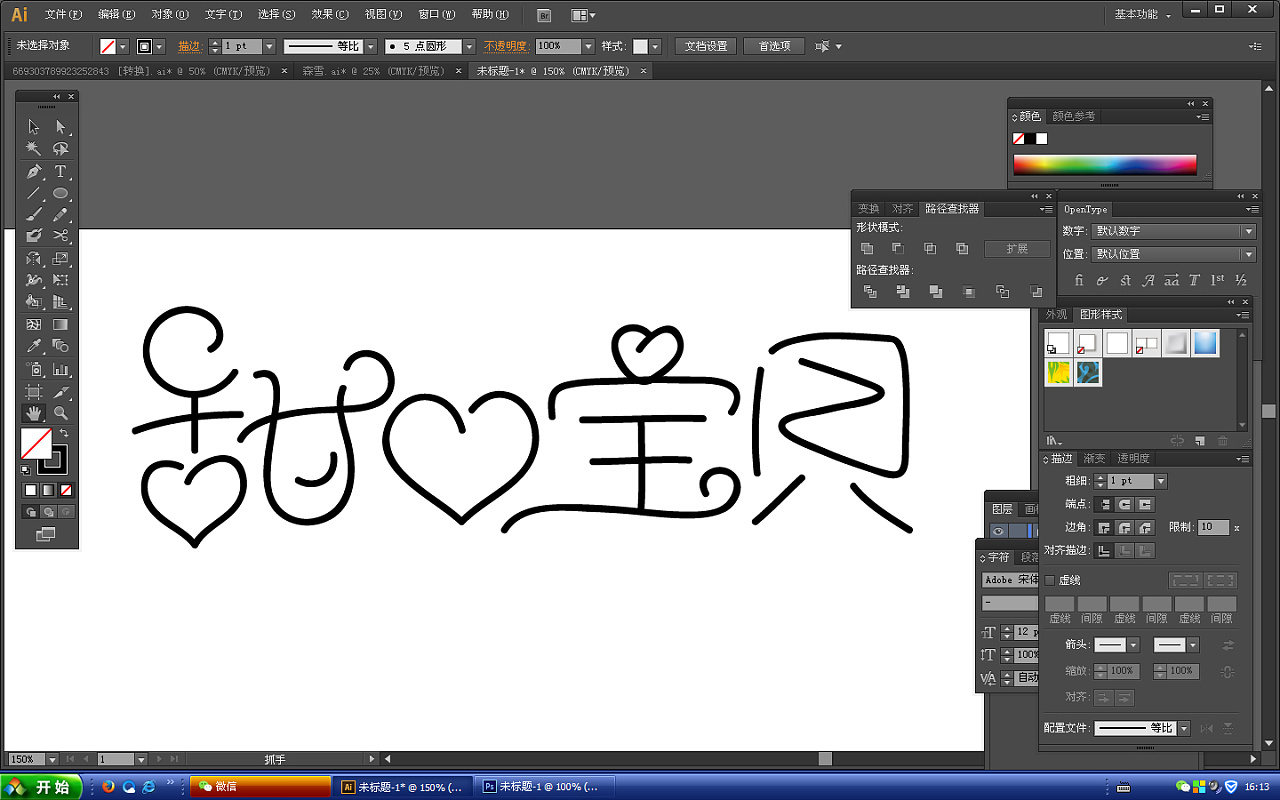Click the swap fill and stroke arrow
This screenshot has width=1280, height=800.
(x=64, y=433)
